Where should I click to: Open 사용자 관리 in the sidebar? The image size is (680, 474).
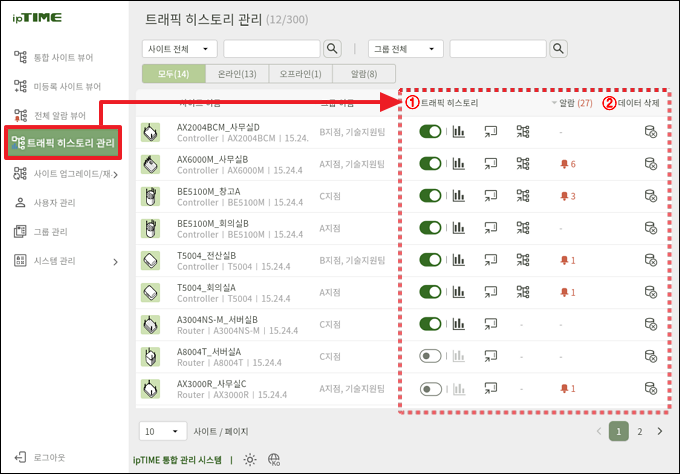click(58, 203)
